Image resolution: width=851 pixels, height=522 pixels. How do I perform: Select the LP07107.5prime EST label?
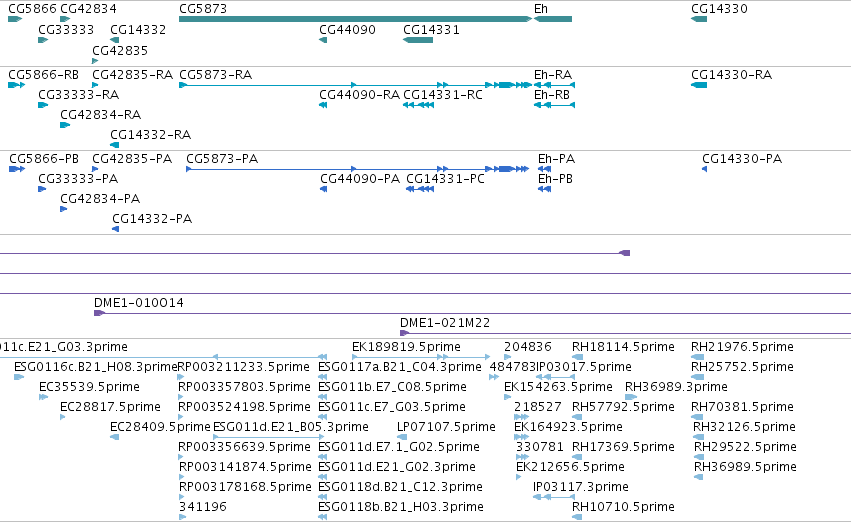tap(446, 427)
